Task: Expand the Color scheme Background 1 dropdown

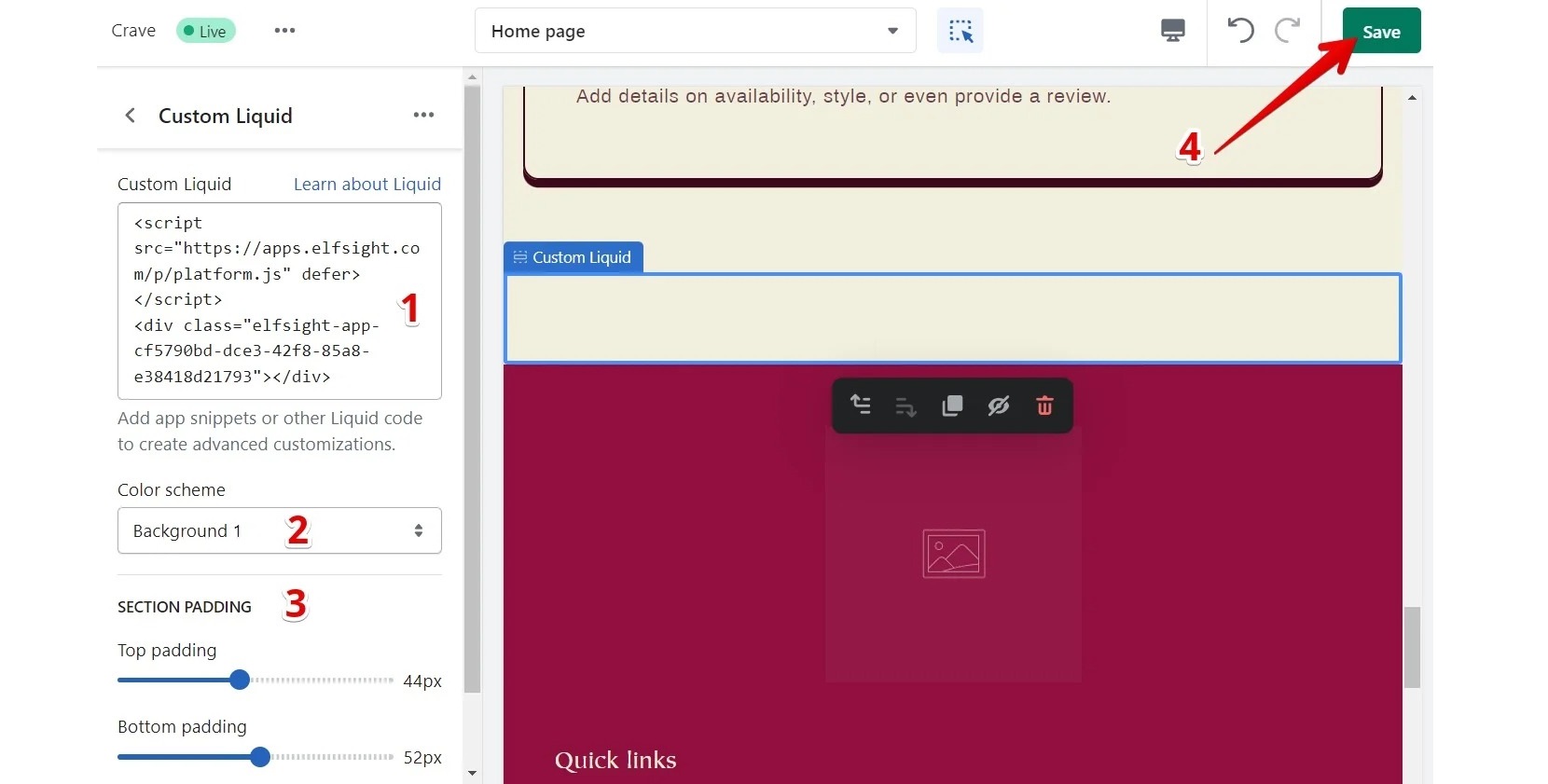Action: [x=279, y=530]
